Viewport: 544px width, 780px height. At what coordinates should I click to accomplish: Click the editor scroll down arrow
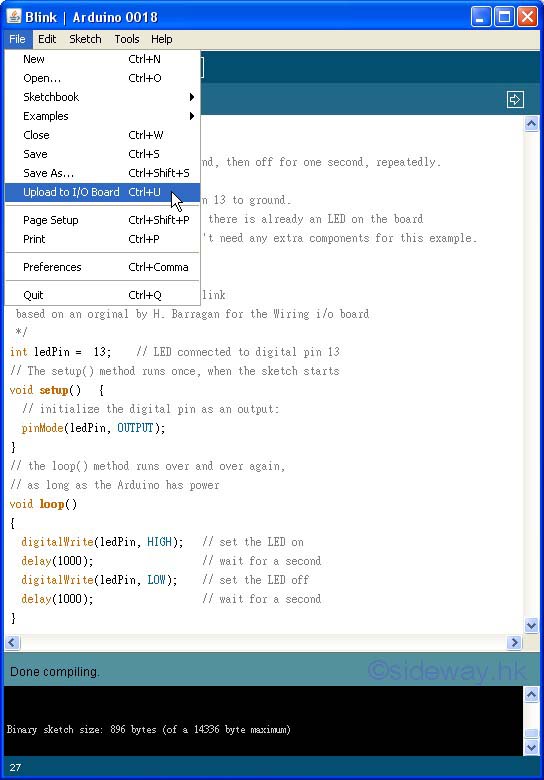click(x=531, y=625)
